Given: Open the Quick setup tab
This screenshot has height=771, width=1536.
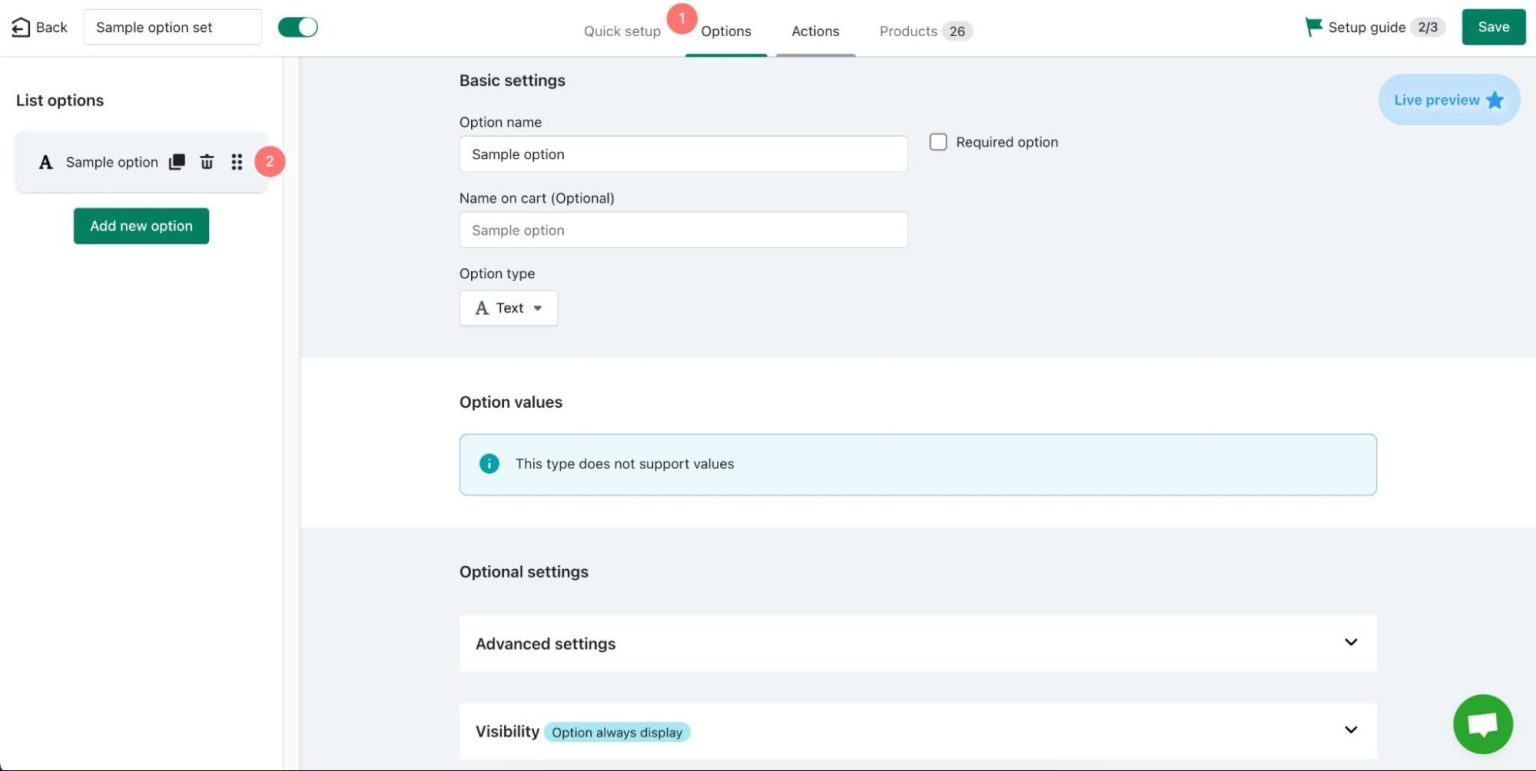Looking at the screenshot, I should click(x=622, y=31).
